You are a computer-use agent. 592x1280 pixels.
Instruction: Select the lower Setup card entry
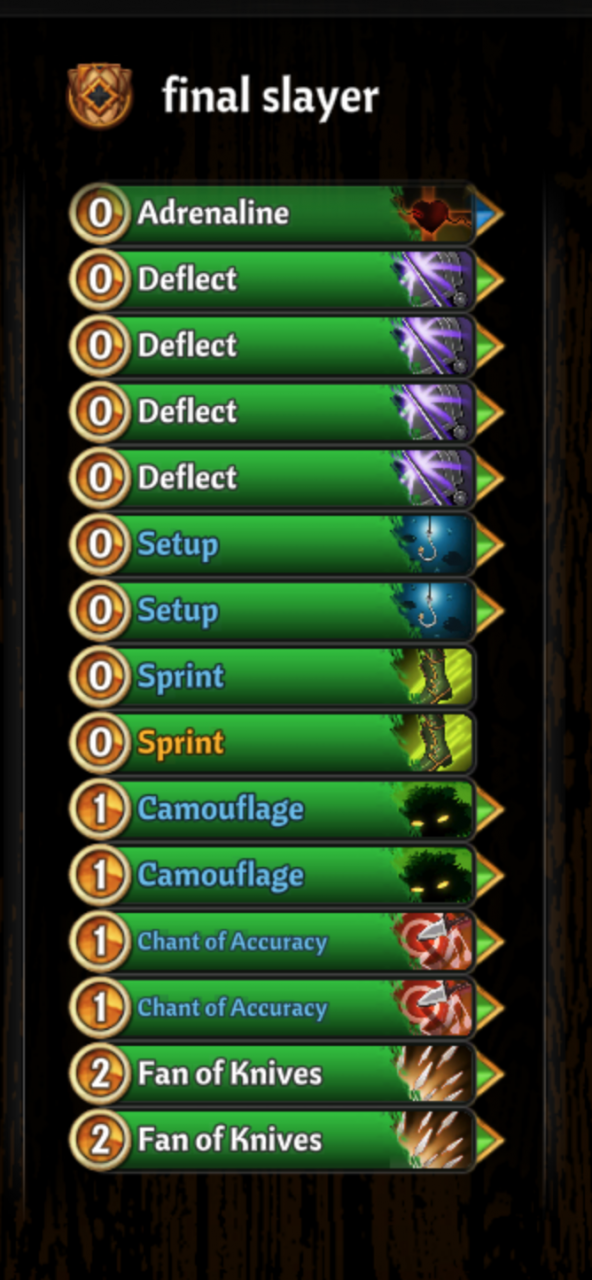click(x=272, y=611)
